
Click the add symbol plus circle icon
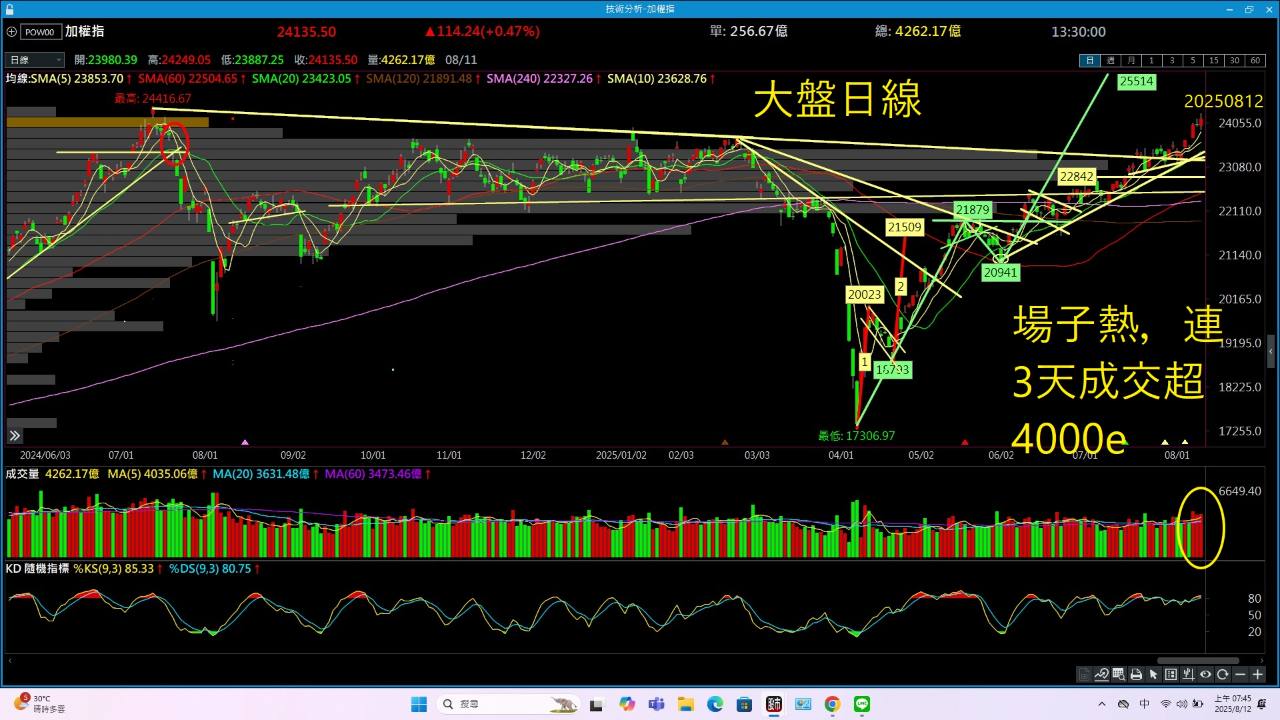coord(10,31)
